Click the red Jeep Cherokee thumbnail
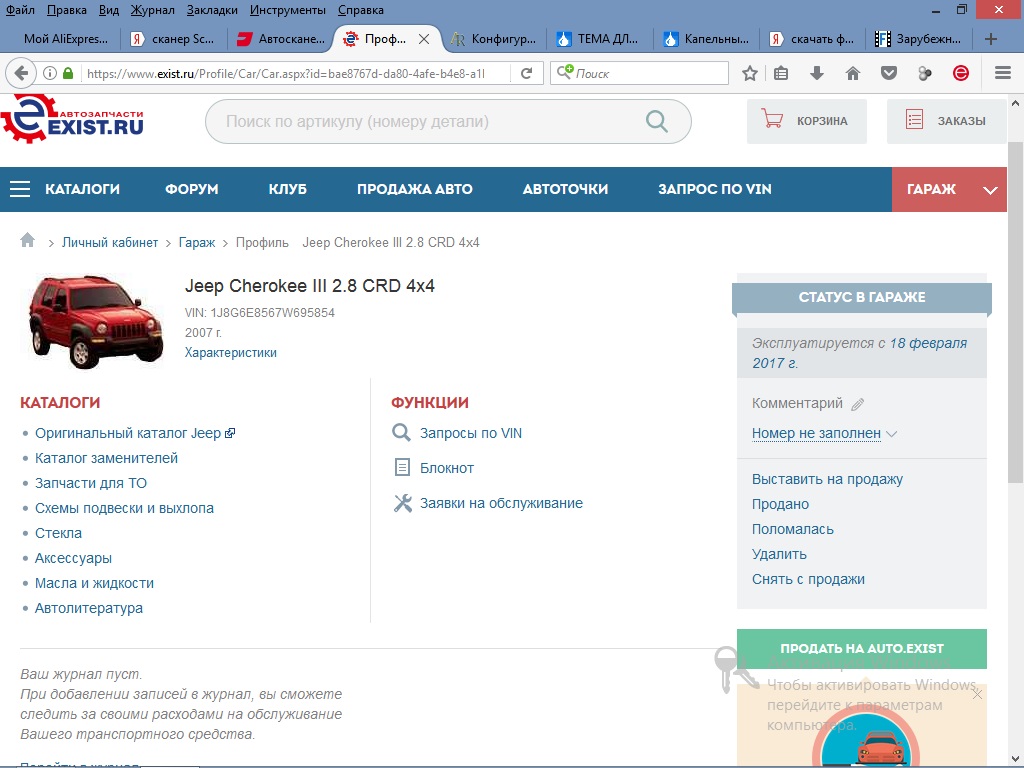Image resolution: width=1024 pixels, height=768 pixels. [95, 321]
